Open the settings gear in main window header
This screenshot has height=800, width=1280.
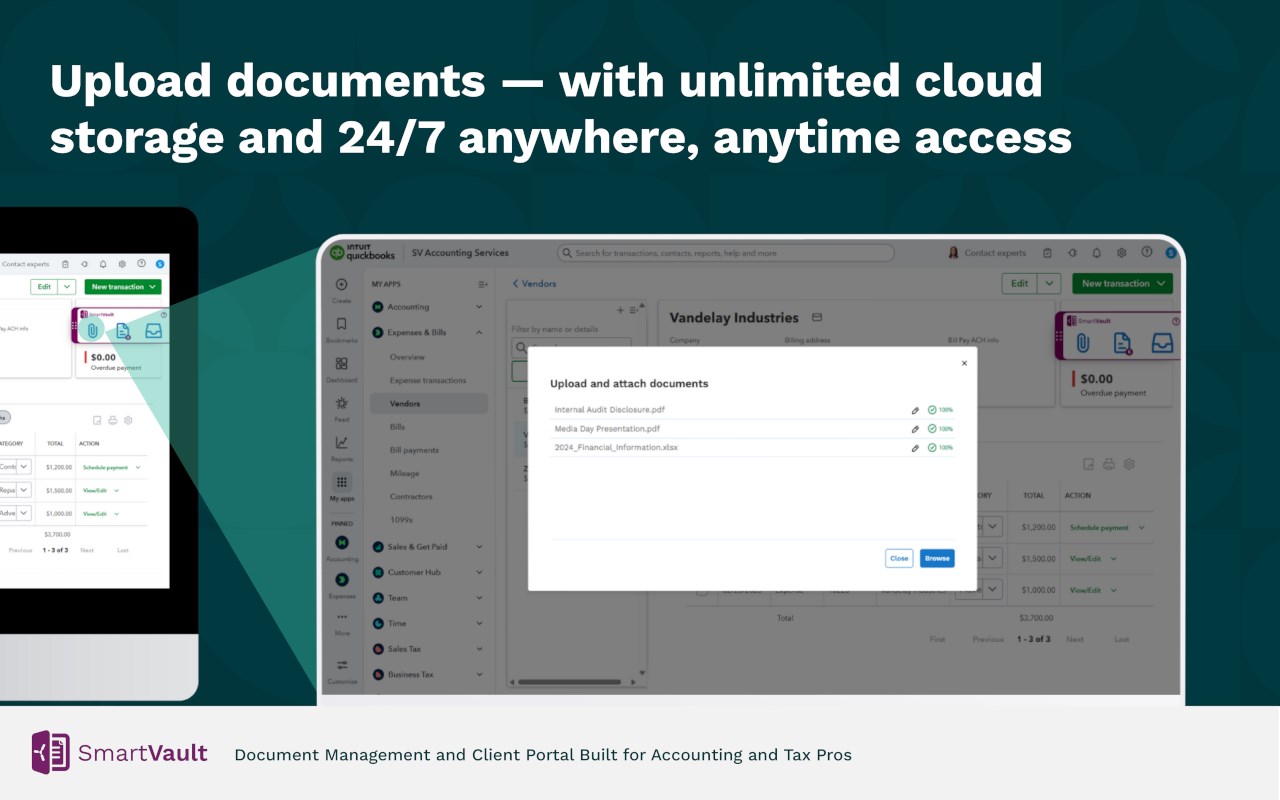pos(1122,253)
